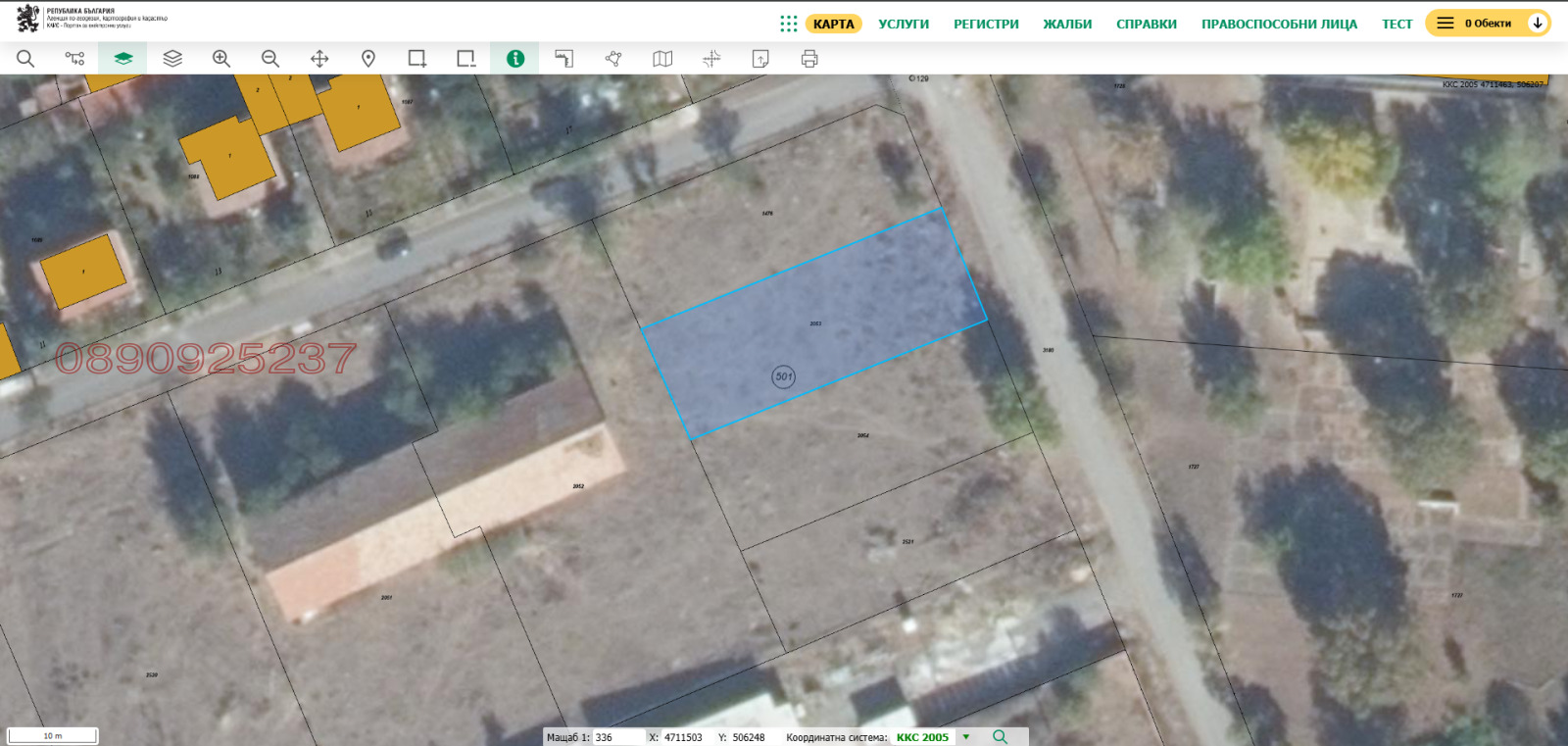1568x746 pixels.
Task: Switch to the КАРТА tab
Action: tap(834, 24)
